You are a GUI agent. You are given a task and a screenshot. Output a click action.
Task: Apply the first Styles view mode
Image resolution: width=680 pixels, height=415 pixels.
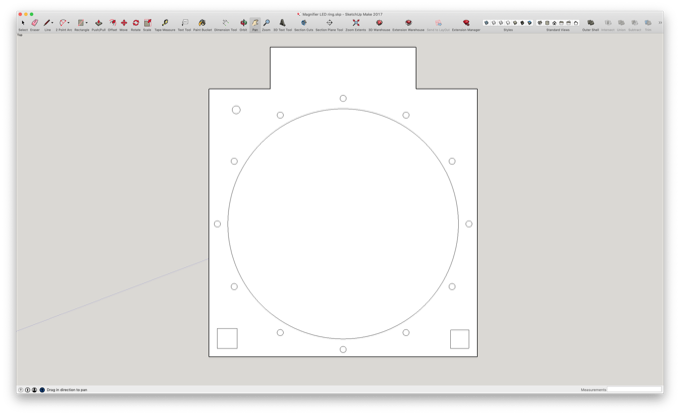486,23
